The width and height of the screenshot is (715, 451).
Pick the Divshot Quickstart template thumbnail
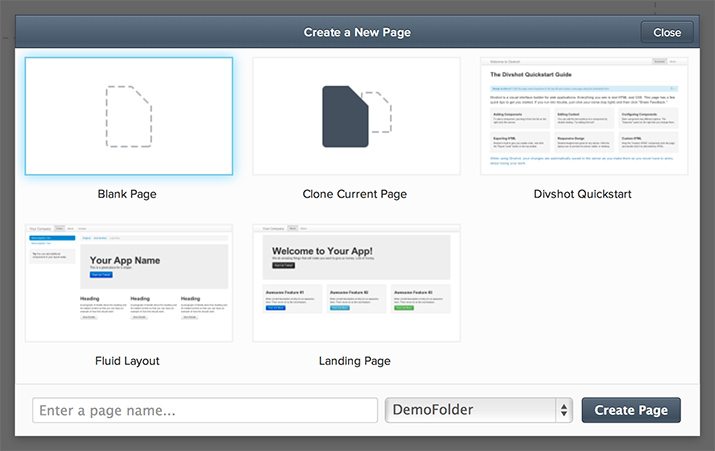[x=584, y=116]
